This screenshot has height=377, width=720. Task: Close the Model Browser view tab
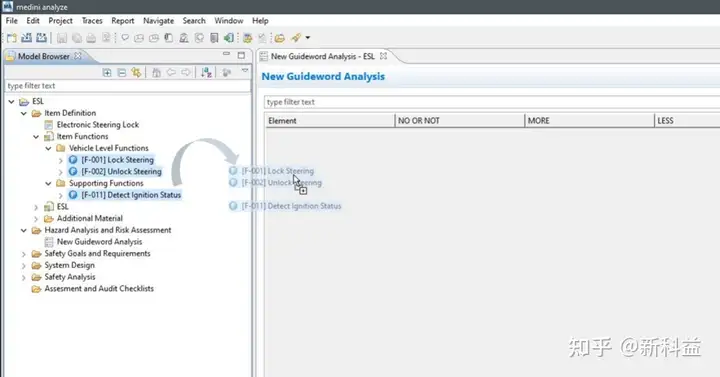pos(78,56)
